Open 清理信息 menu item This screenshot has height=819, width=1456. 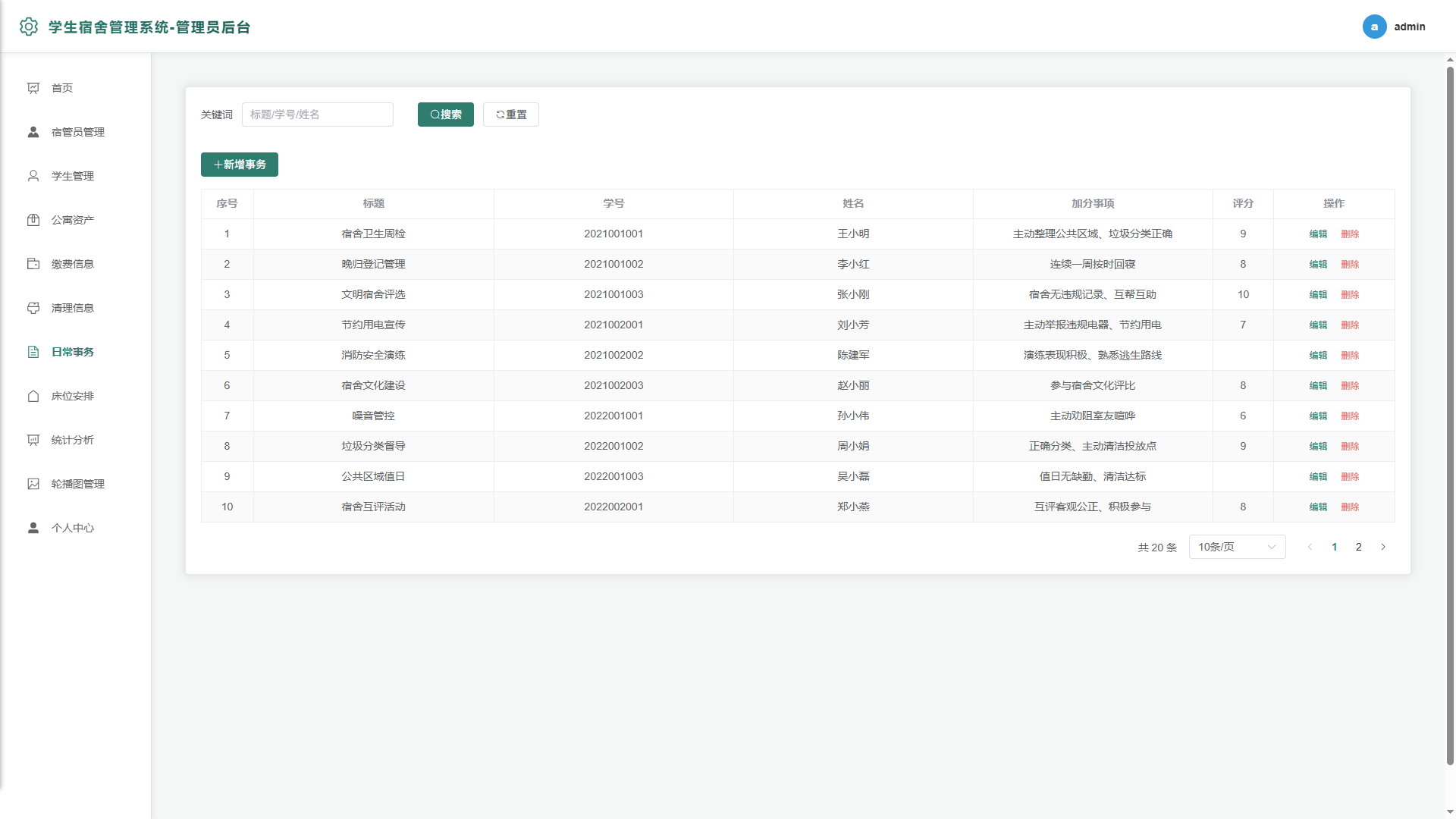point(76,308)
